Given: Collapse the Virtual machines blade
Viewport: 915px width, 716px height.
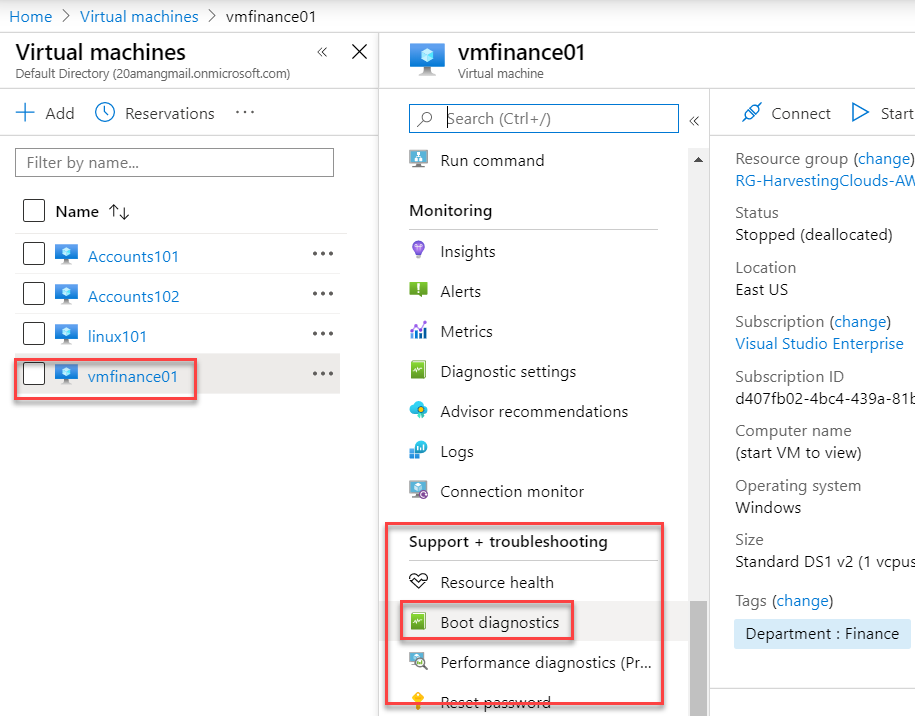Looking at the screenshot, I should [x=322, y=52].
